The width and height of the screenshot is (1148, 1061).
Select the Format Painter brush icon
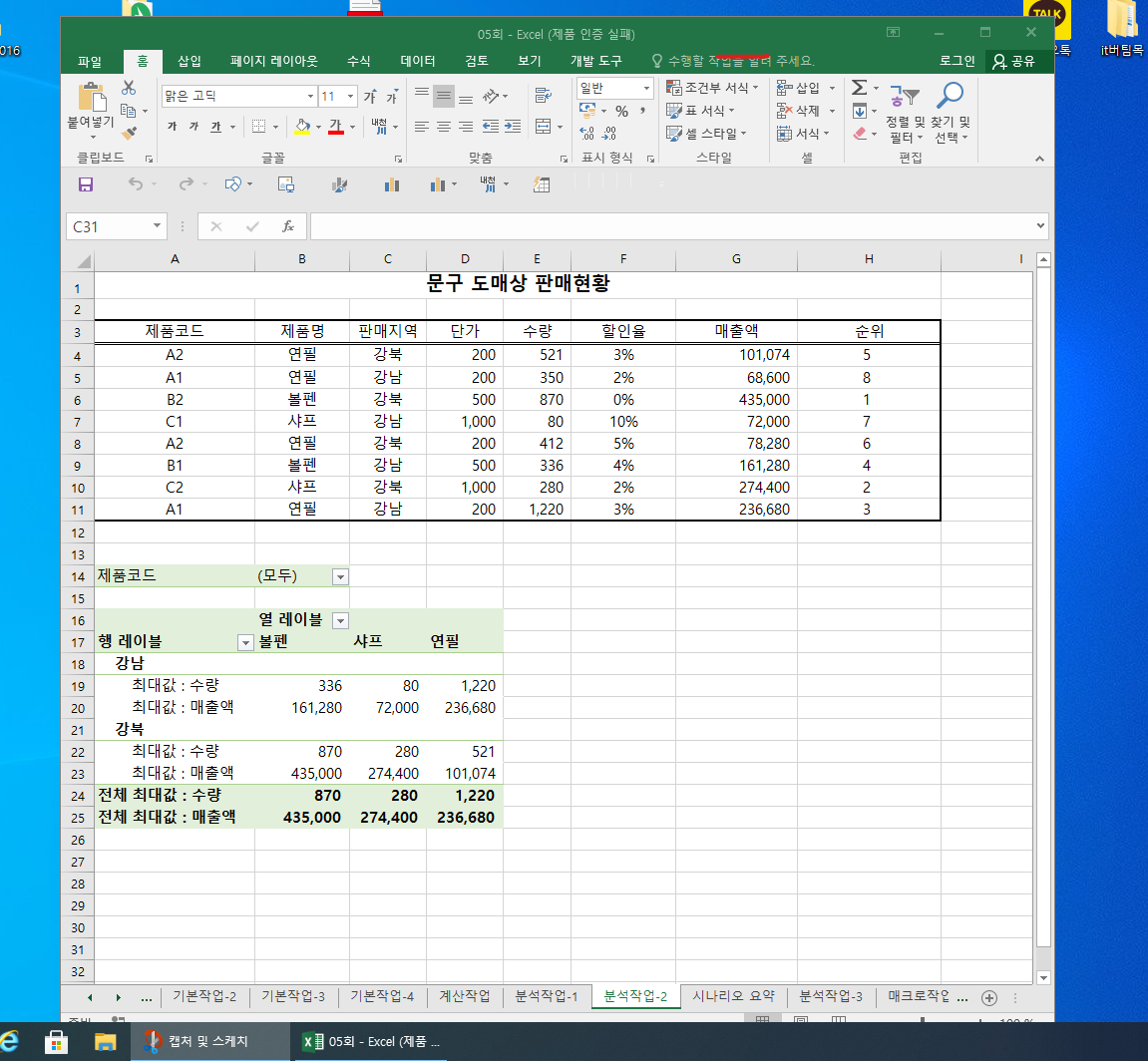click(x=129, y=134)
